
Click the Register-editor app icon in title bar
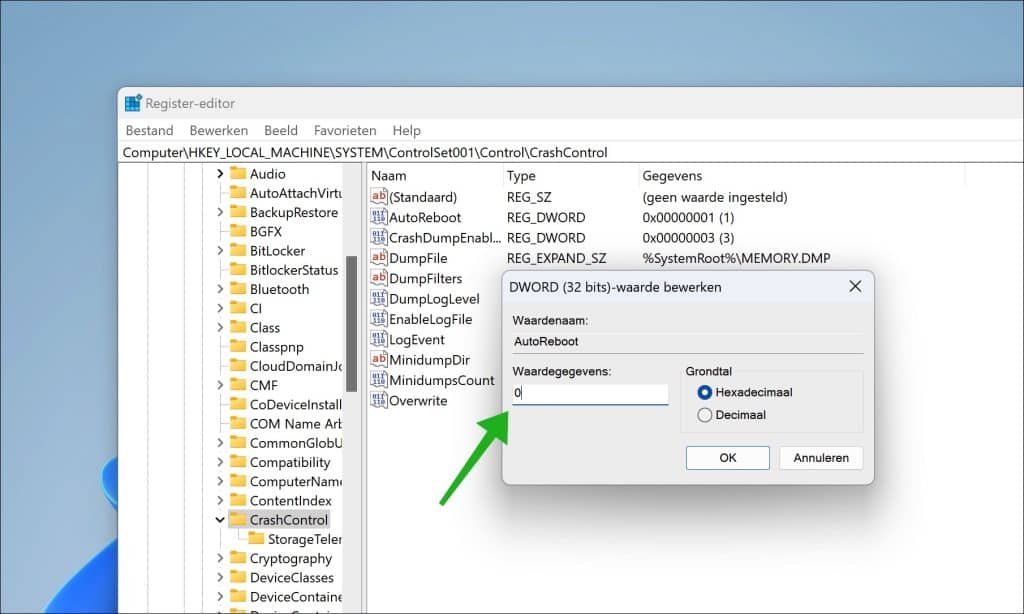(x=133, y=103)
